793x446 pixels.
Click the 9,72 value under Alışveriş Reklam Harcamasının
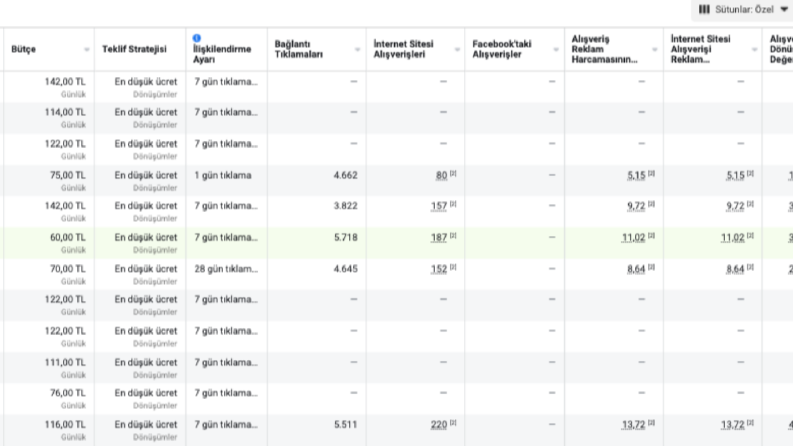(x=636, y=206)
